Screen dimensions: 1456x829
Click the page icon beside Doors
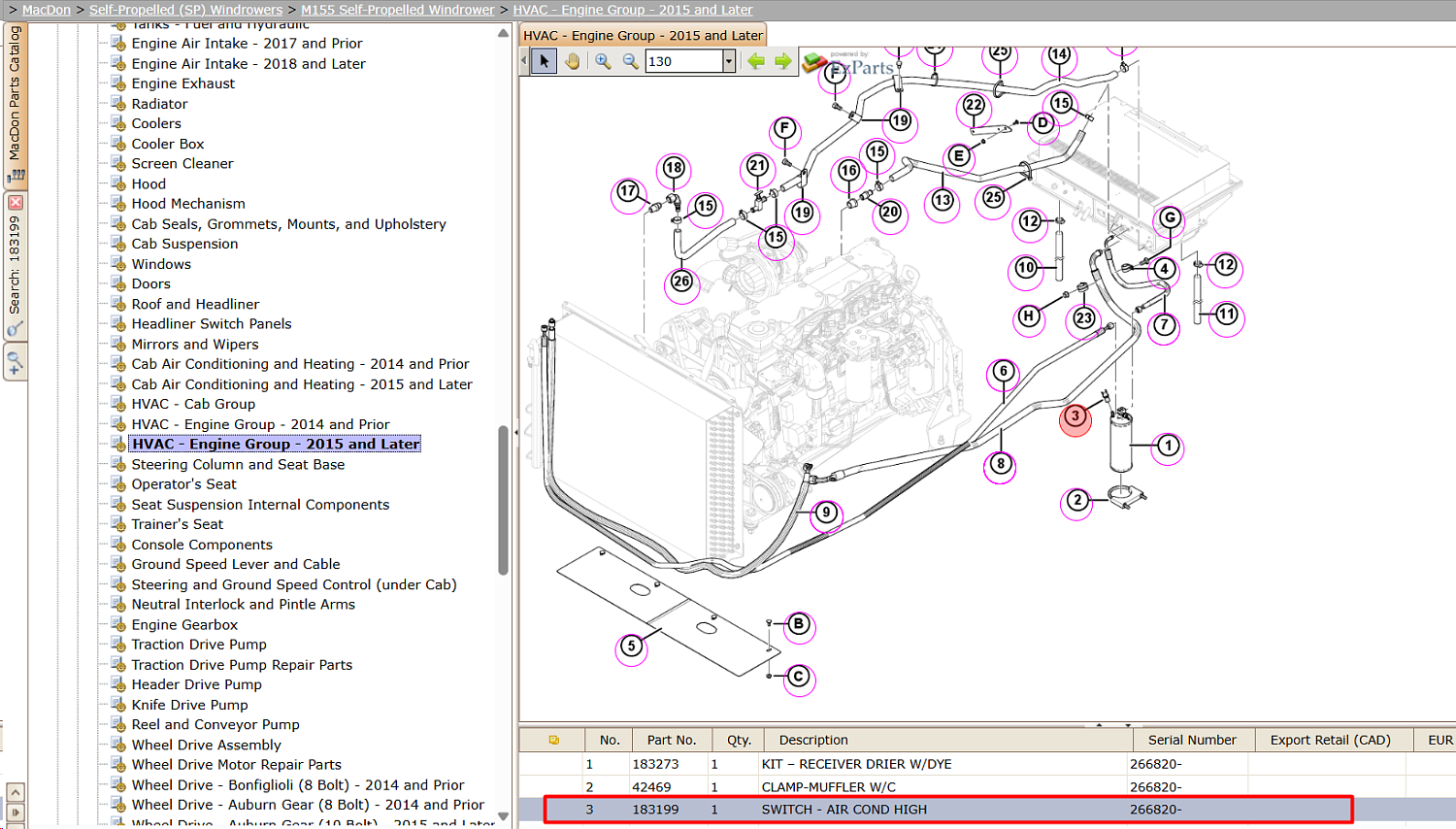click(118, 283)
